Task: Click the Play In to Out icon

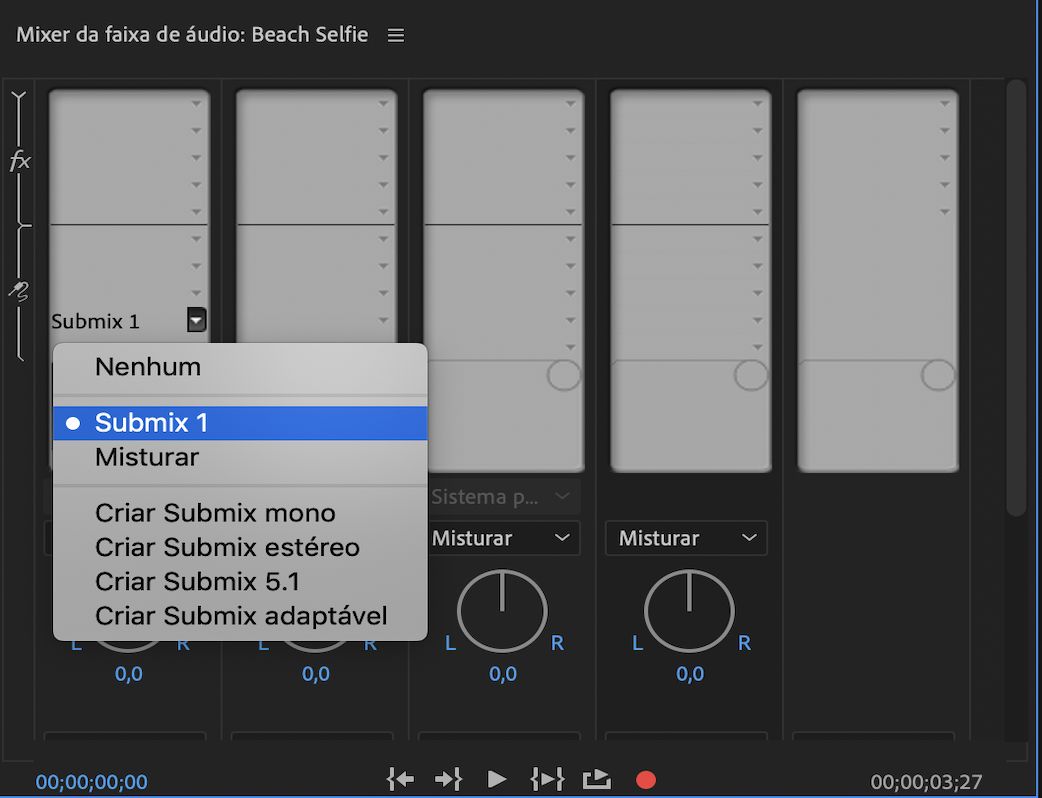Action: tap(546, 779)
